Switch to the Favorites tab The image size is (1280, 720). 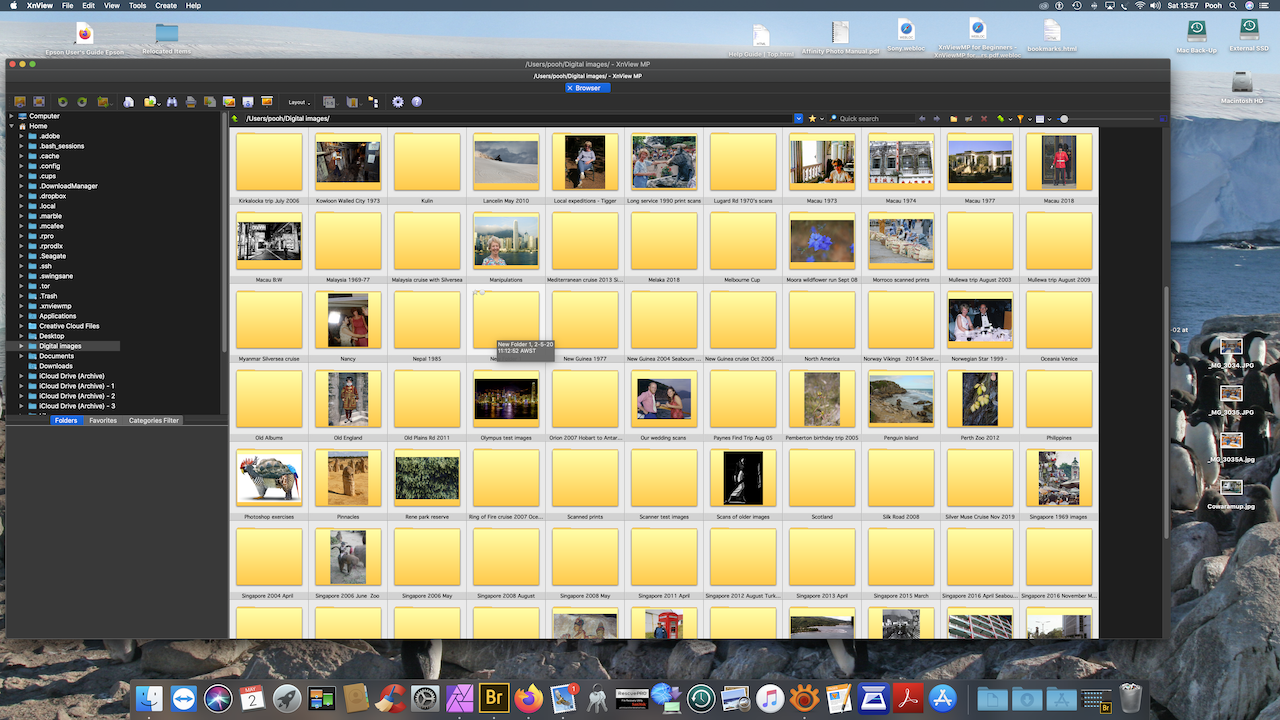click(103, 421)
